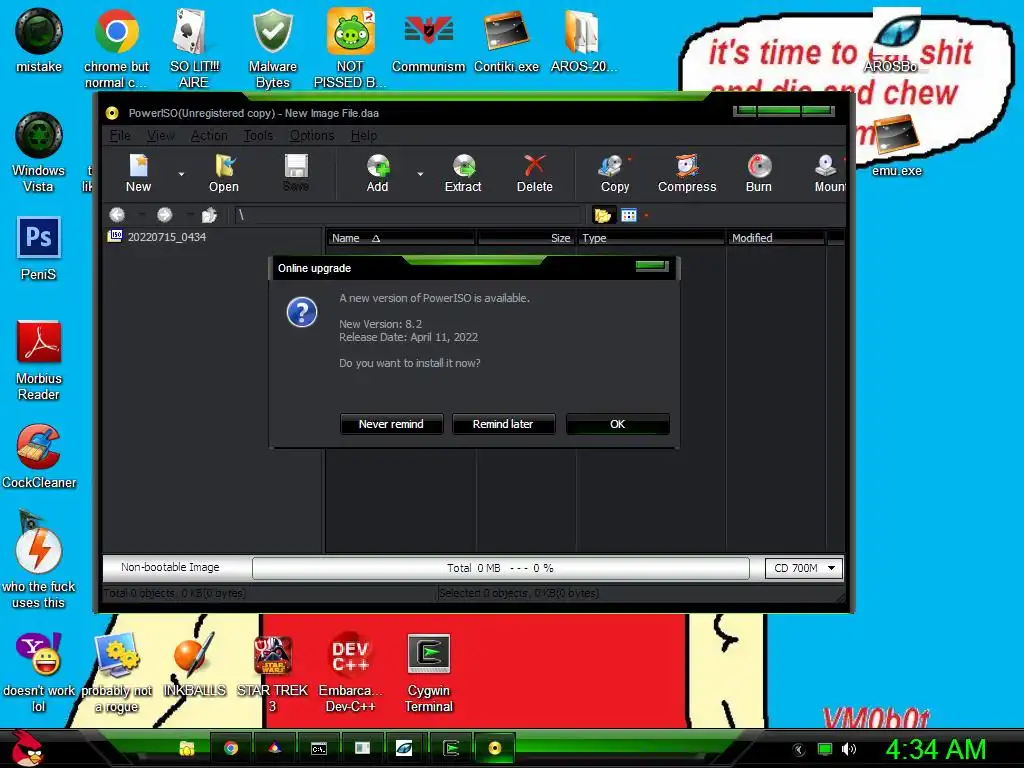This screenshot has height=768, width=1024.
Task: Open the chrome but normal desktop icon
Action: 116,49
